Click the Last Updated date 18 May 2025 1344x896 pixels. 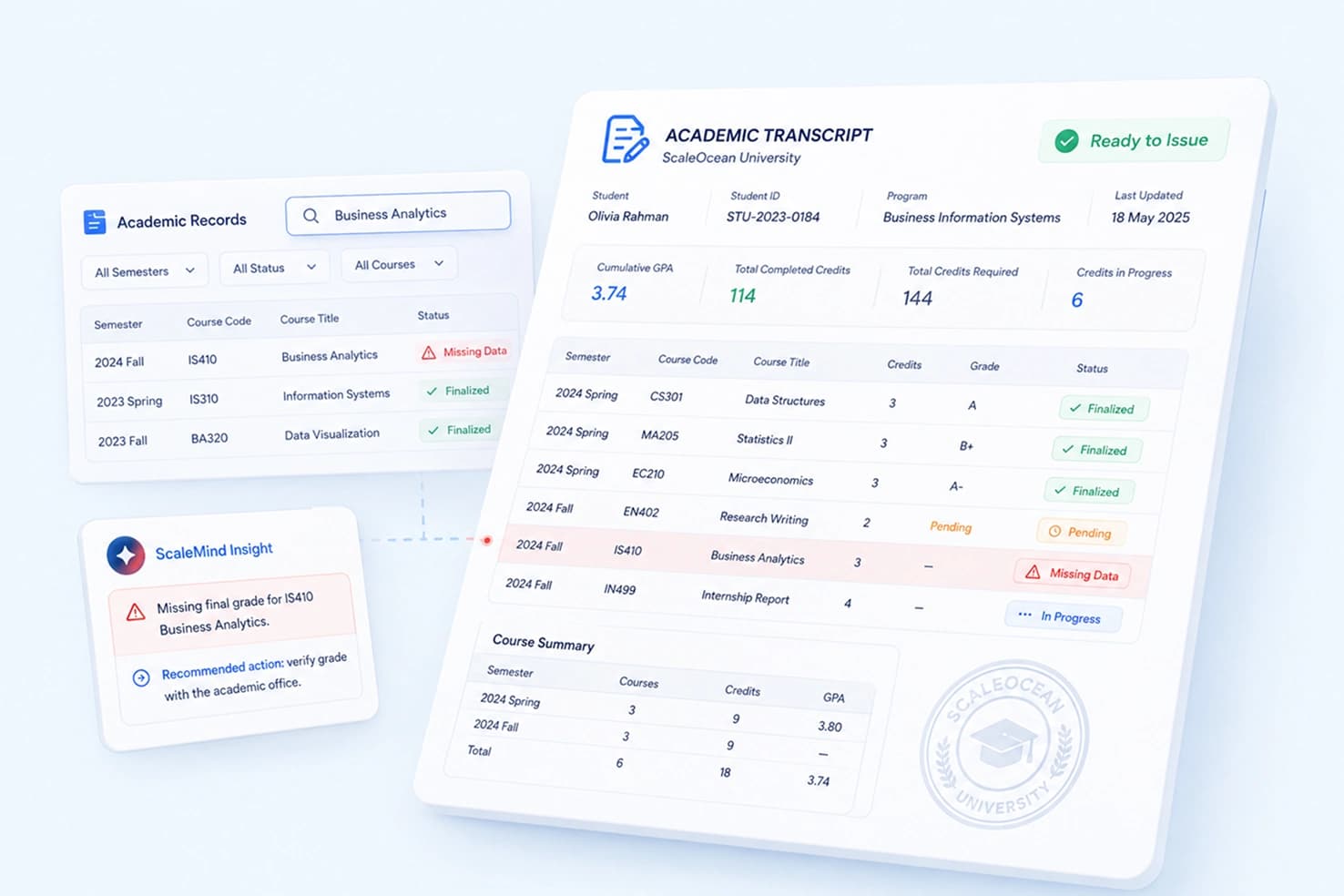pos(1150,218)
